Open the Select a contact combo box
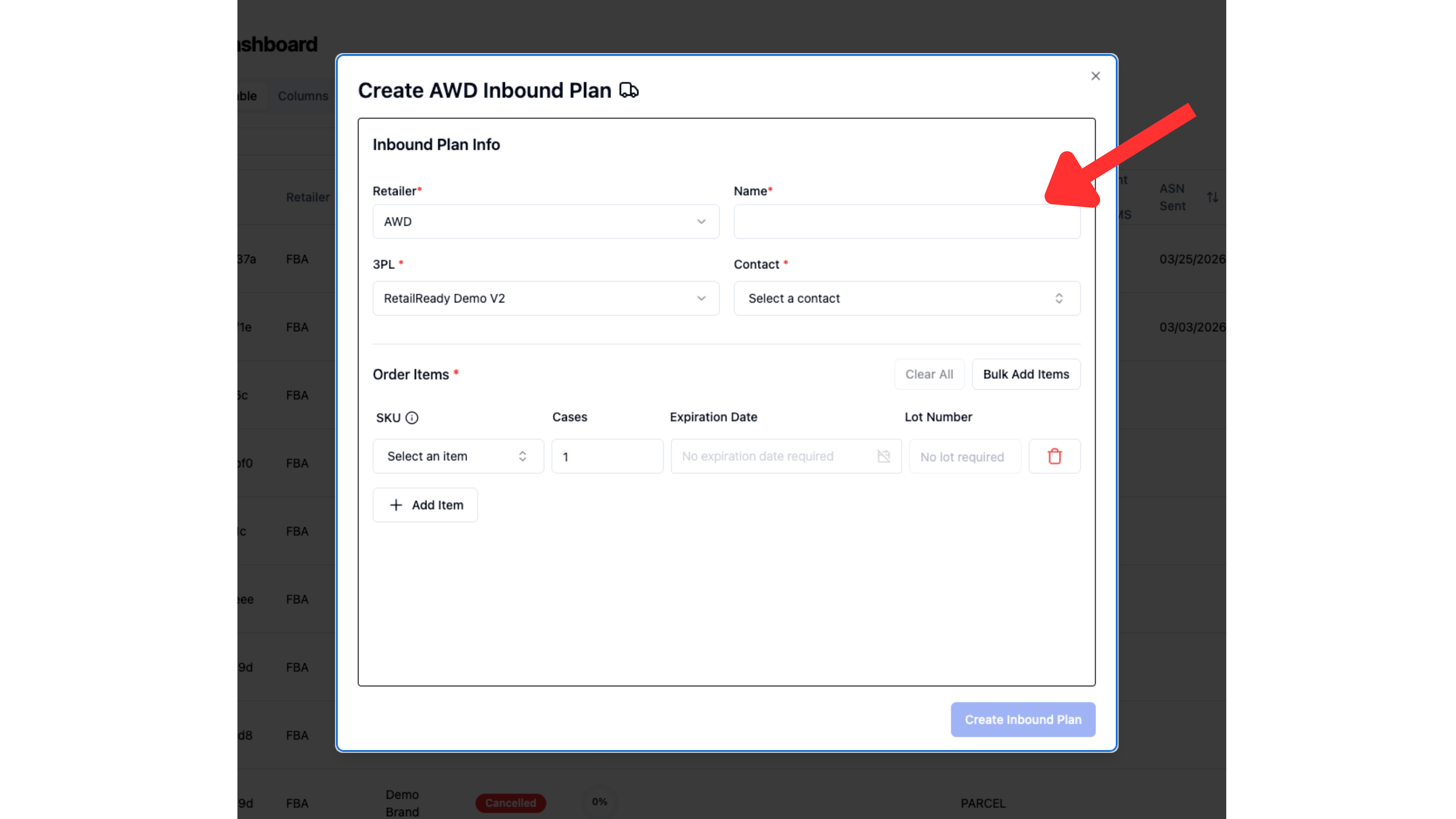 point(907,298)
